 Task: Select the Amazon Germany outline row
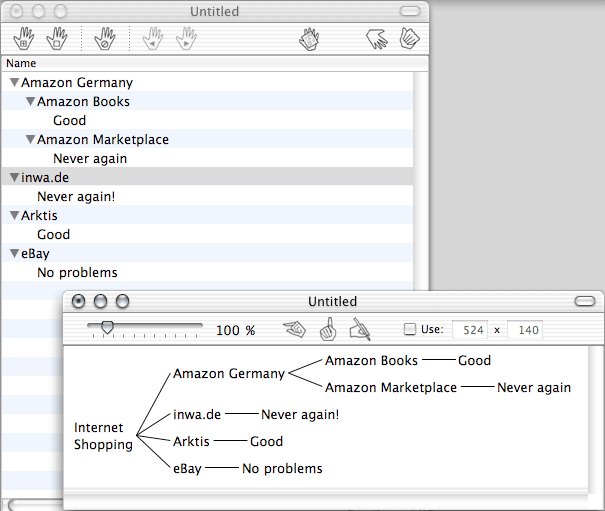(207, 82)
